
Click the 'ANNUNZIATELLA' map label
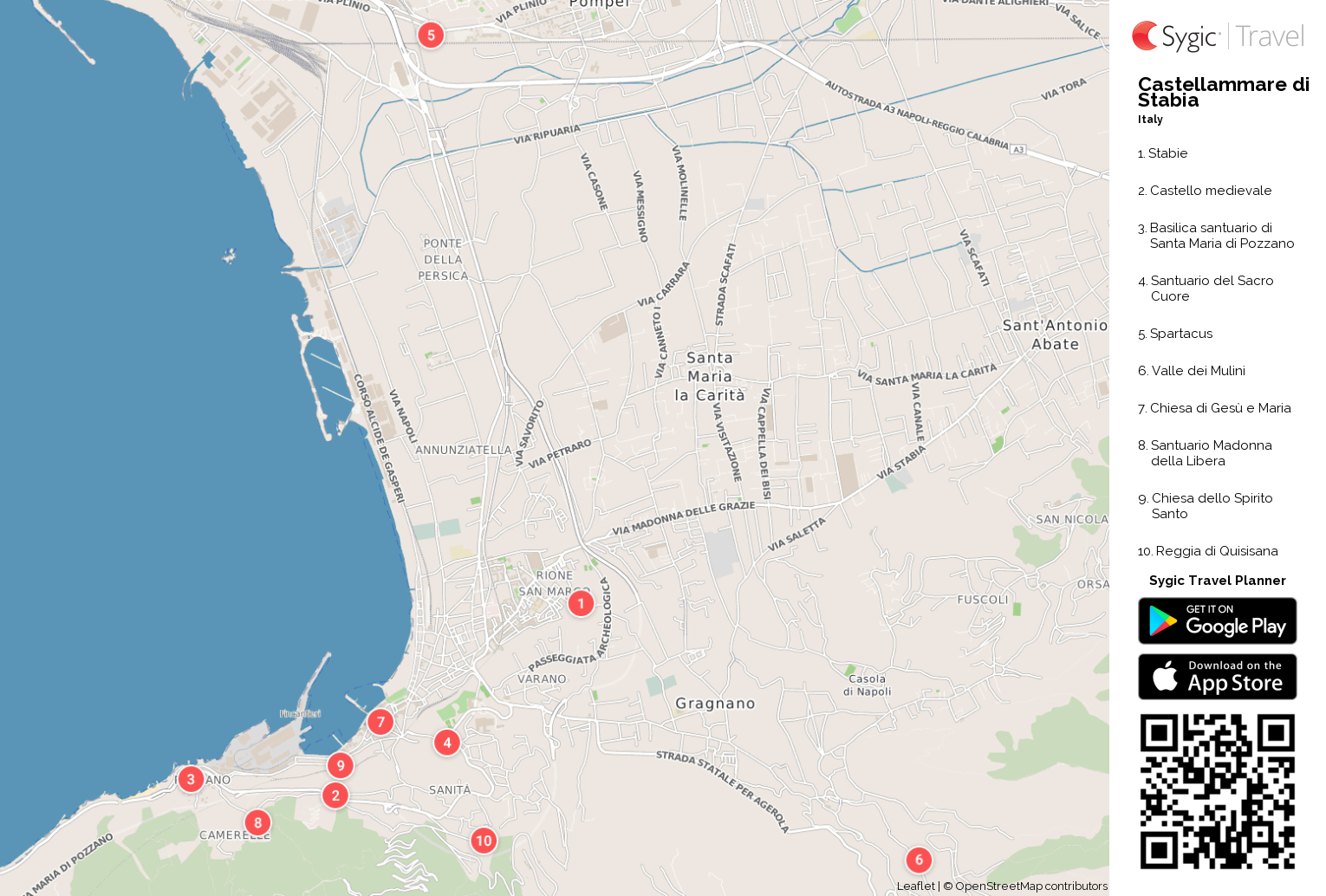pos(464,450)
